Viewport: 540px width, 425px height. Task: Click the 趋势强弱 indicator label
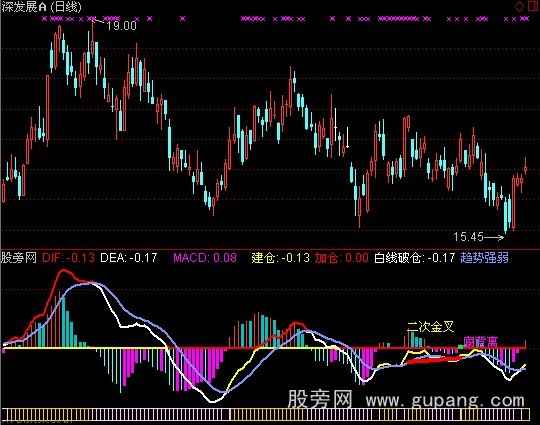(x=485, y=258)
